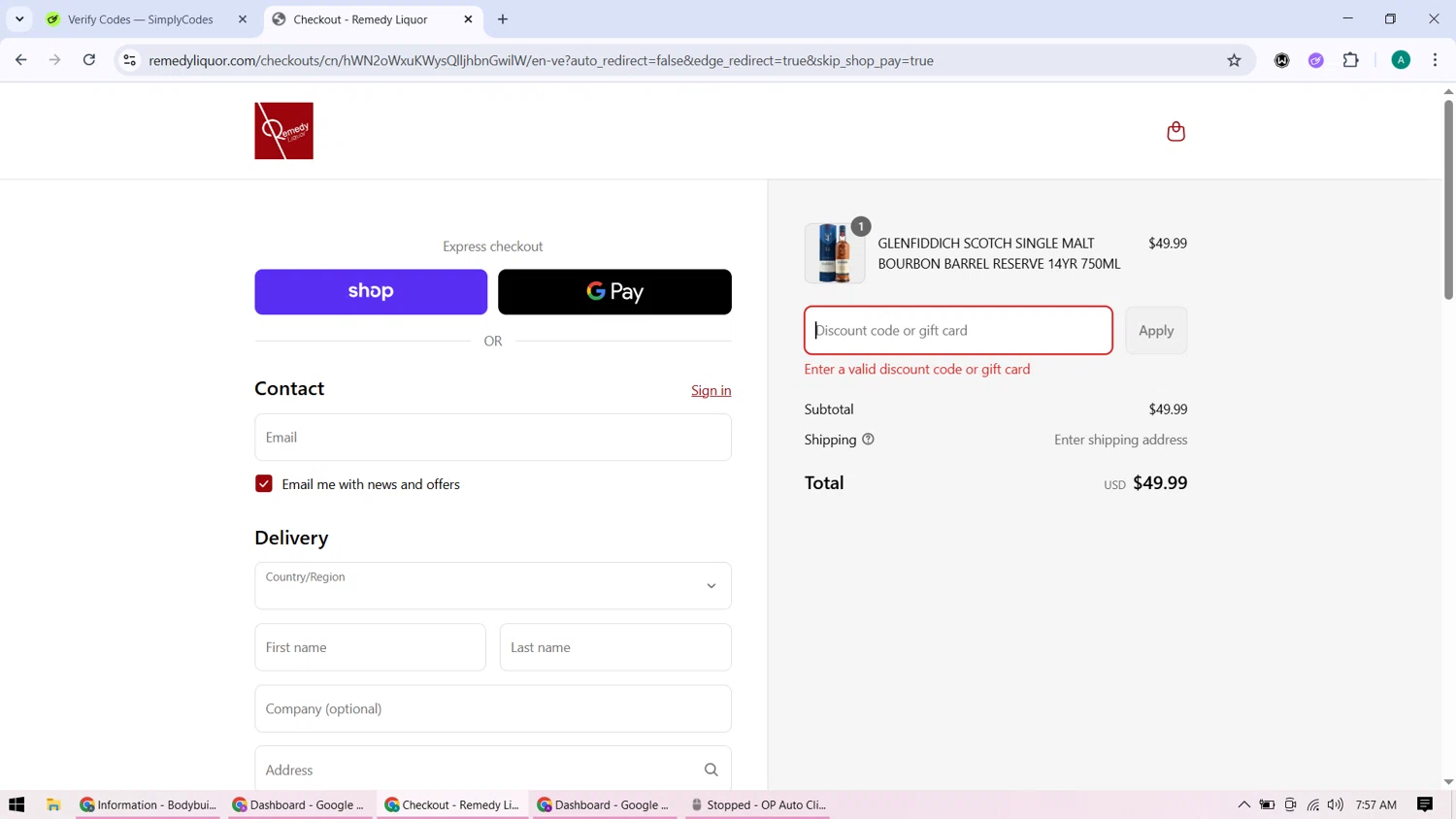The height and width of the screenshot is (819, 1456).
Task: Close the Verify Codes SimplyCodes tab
Action: click(x=243, y=19)
